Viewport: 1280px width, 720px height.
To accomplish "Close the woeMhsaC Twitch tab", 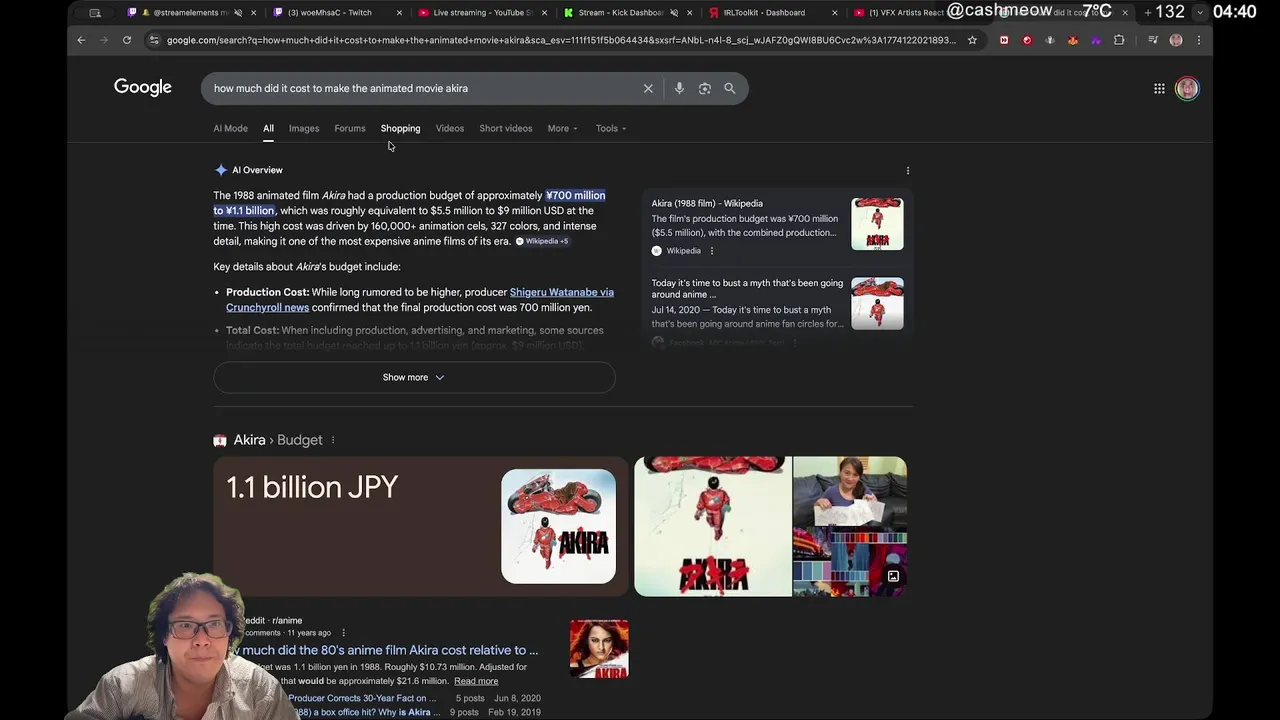I will tap(399, 13).
